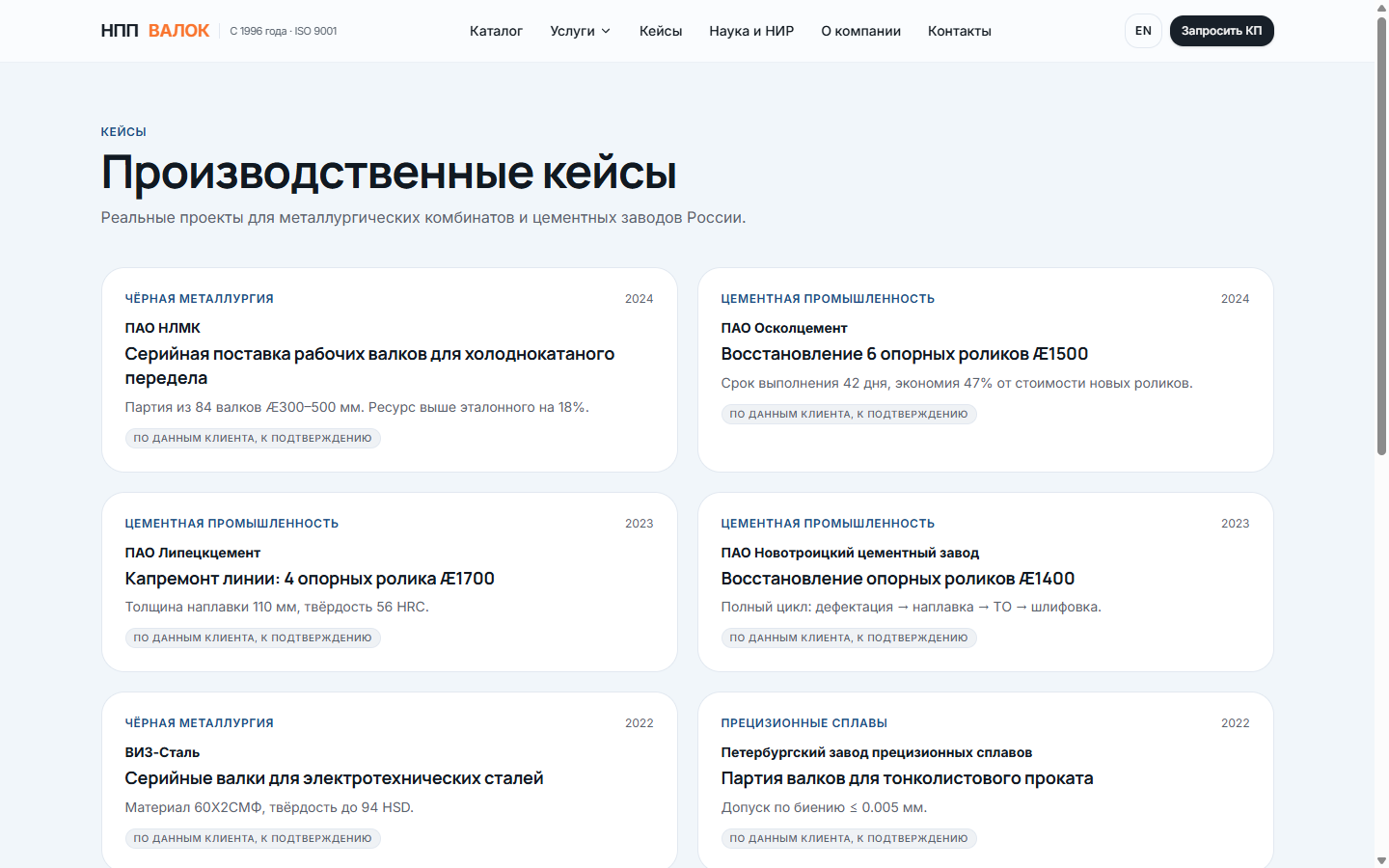Click the 'Допуск по биению' description text
The height and width of the screenshot is (868, 1389).
tap(824, 807)
